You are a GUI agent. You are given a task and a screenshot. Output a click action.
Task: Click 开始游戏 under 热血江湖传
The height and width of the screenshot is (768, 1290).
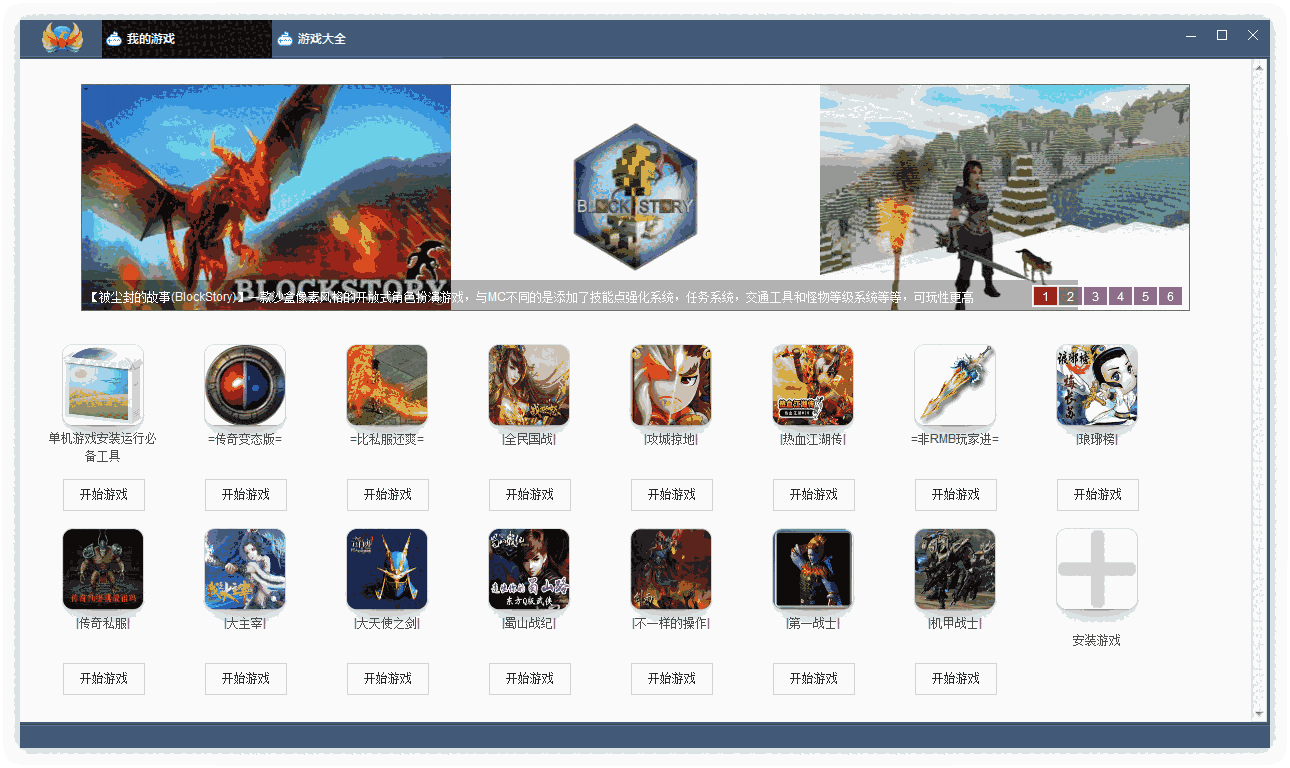coord(814,495)
